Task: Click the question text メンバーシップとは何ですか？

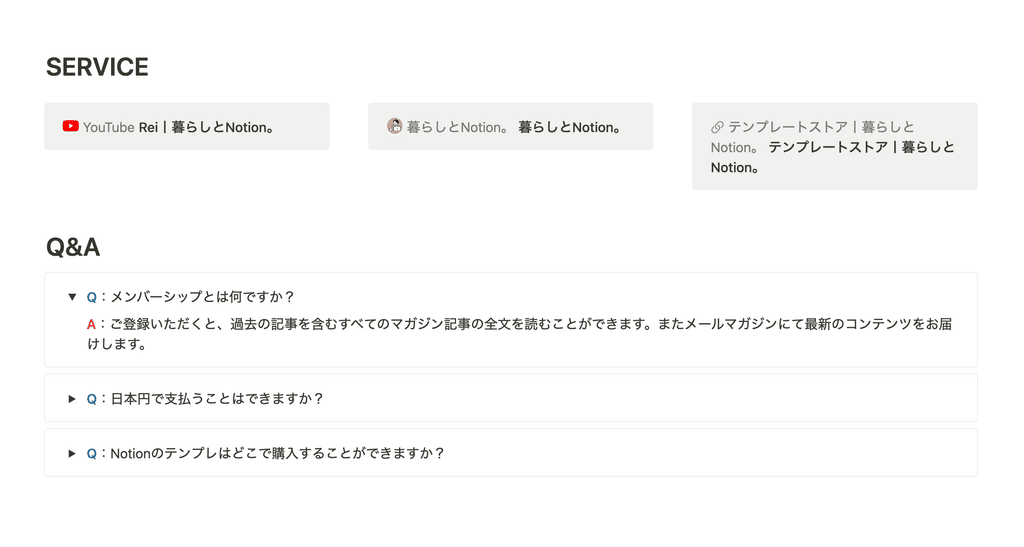Action: (203, 297)
